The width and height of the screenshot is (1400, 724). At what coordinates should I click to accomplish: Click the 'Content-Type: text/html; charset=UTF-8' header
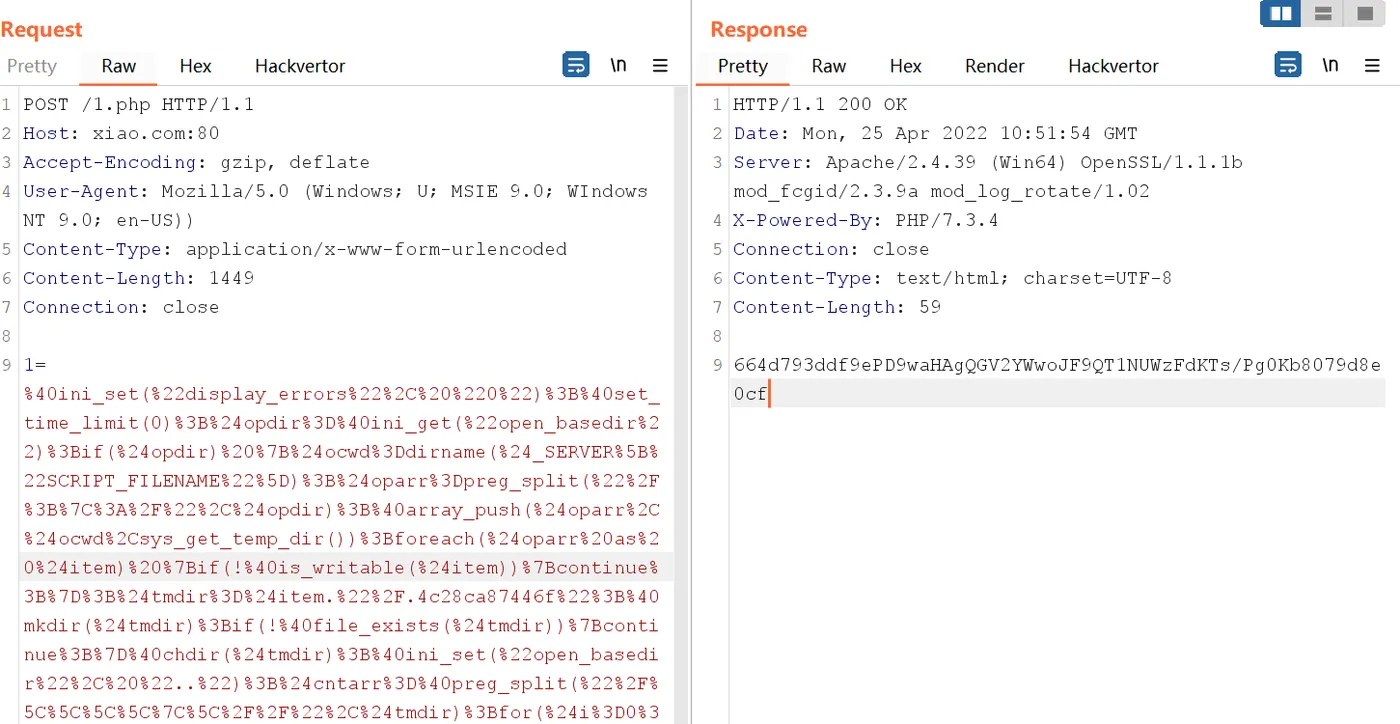[x=952, y=278]
